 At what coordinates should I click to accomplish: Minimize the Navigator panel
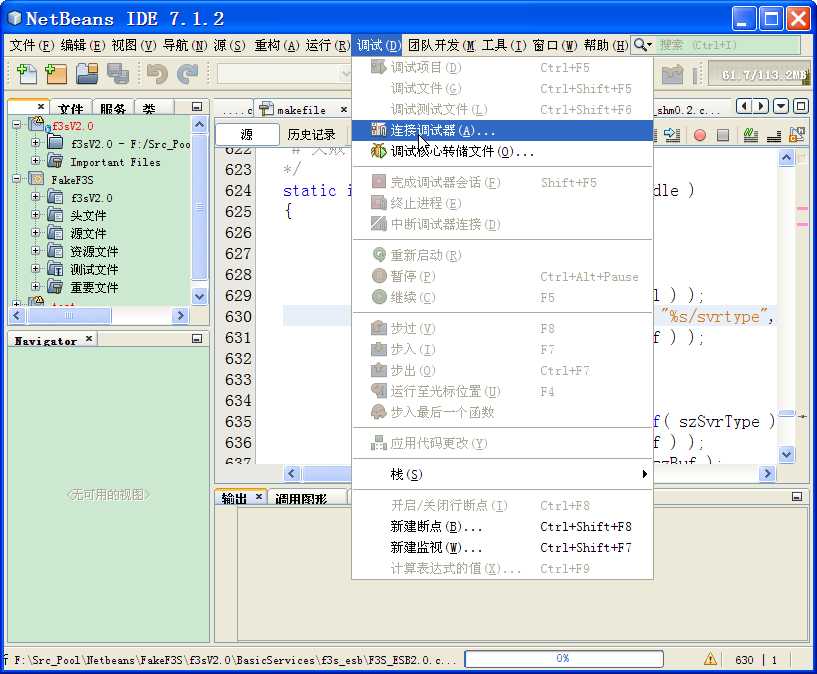197,339
